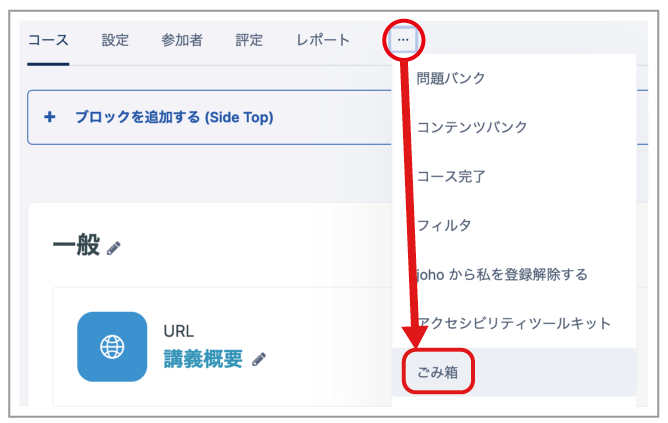The height and width of the screenshot is (423, 668).
Task: Open アクセシビリティツールキット entry
Action: pos(514,323)
